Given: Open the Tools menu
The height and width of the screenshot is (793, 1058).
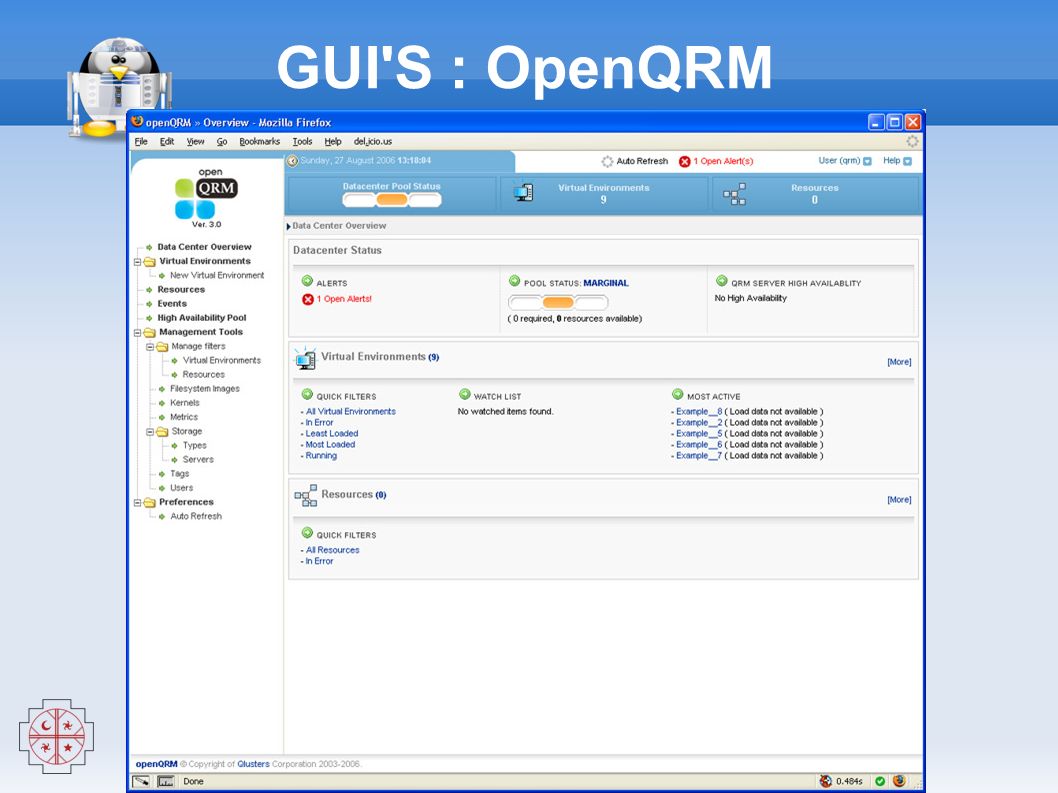Looking at the screenshot, I should [302, 142].
